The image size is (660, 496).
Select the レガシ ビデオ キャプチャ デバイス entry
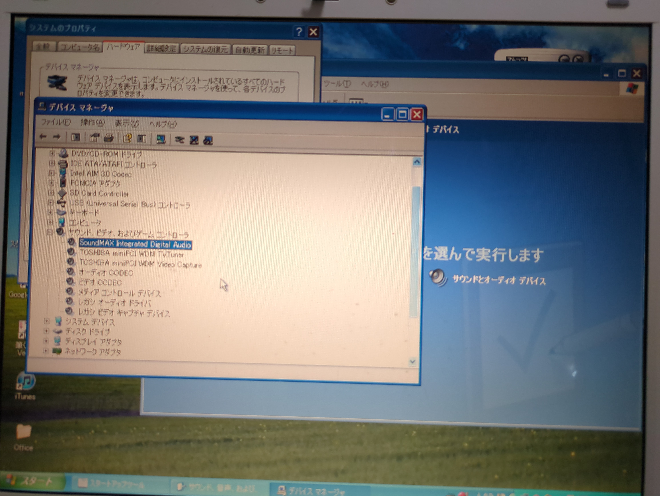click(124, 313)
